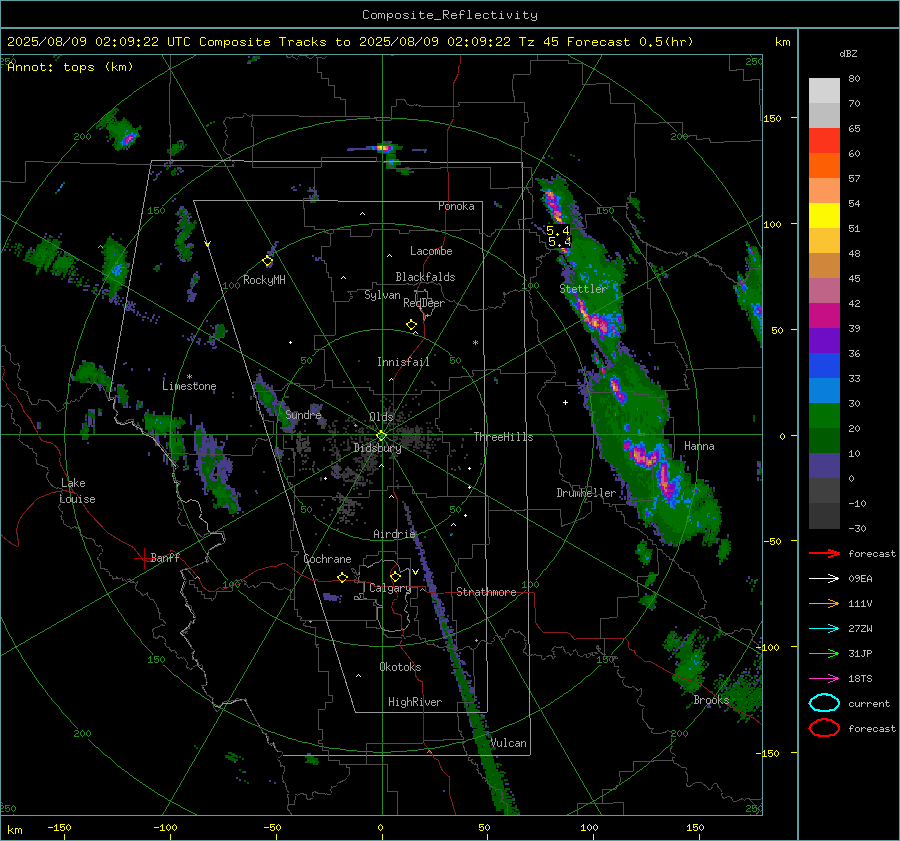900x841 pixels.
Task: Click the Innisfail city label
Action: coord(403,362)
